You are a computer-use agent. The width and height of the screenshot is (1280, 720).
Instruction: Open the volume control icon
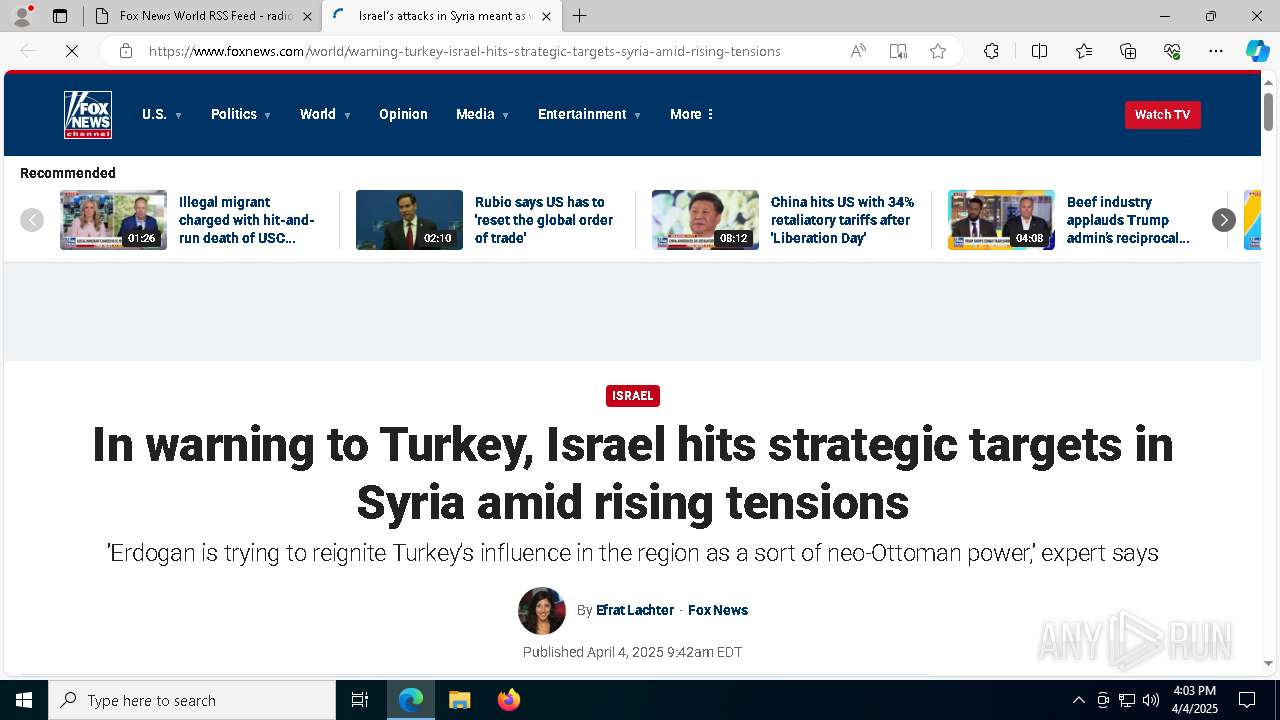click(1151, 700)
